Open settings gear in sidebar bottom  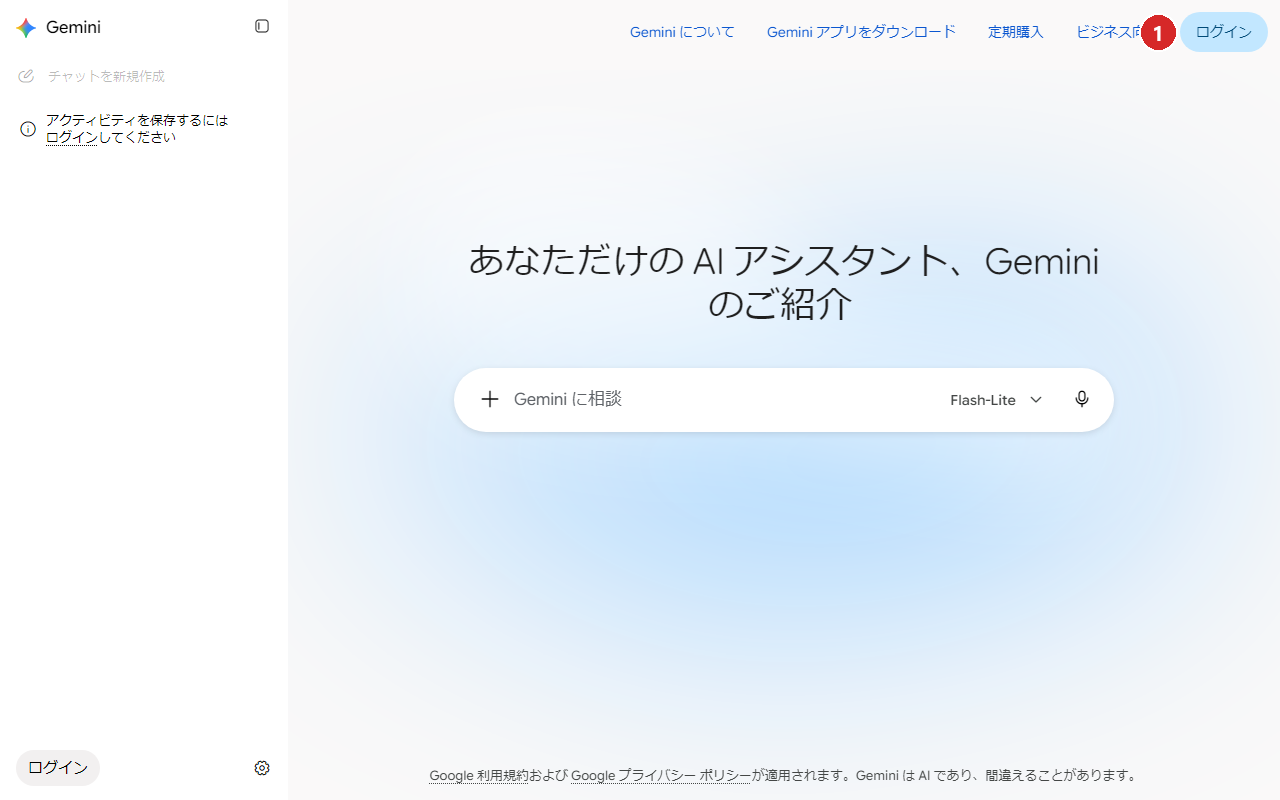pyautogui.click(x=262, y=768)
